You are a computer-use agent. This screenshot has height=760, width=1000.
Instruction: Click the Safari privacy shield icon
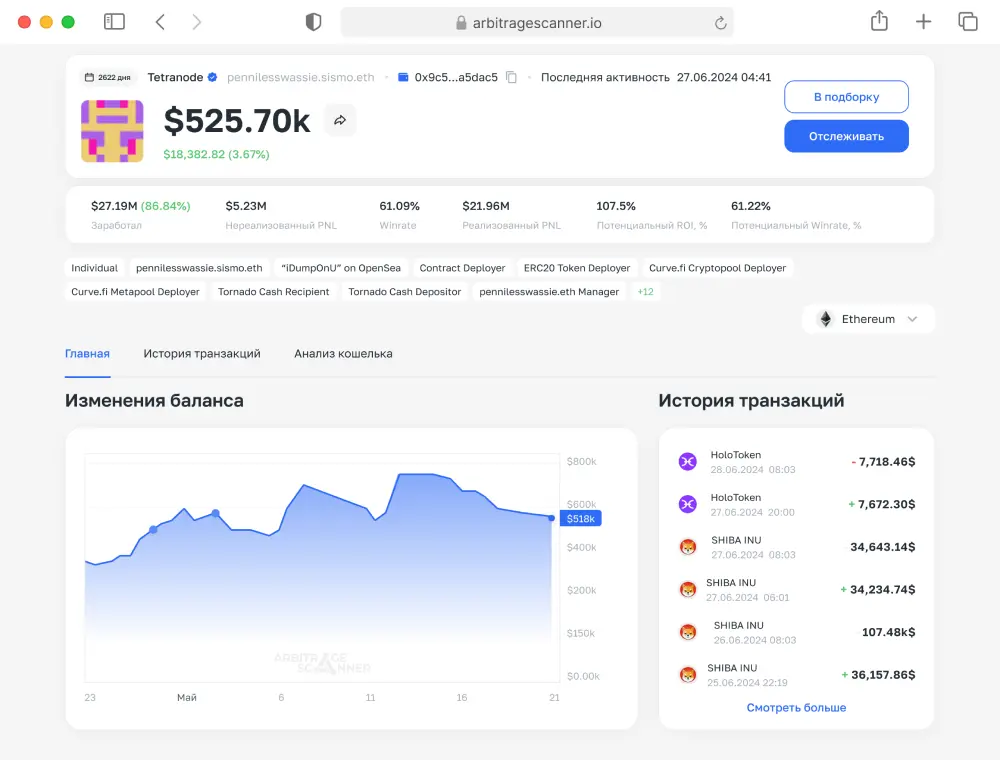pos(313,21)
